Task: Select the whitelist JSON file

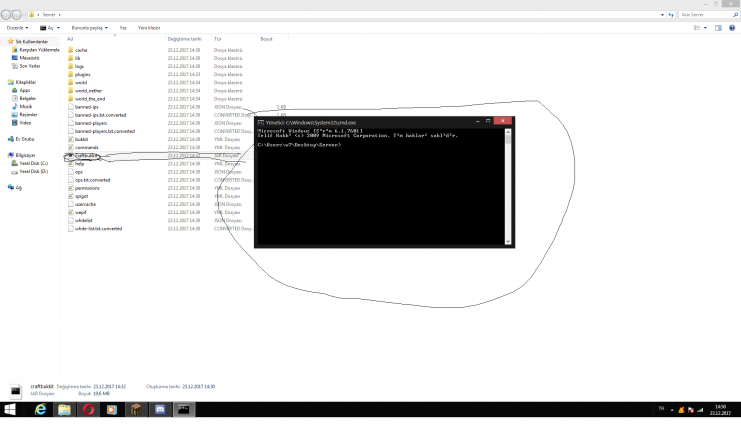Action: coord(83,220)
